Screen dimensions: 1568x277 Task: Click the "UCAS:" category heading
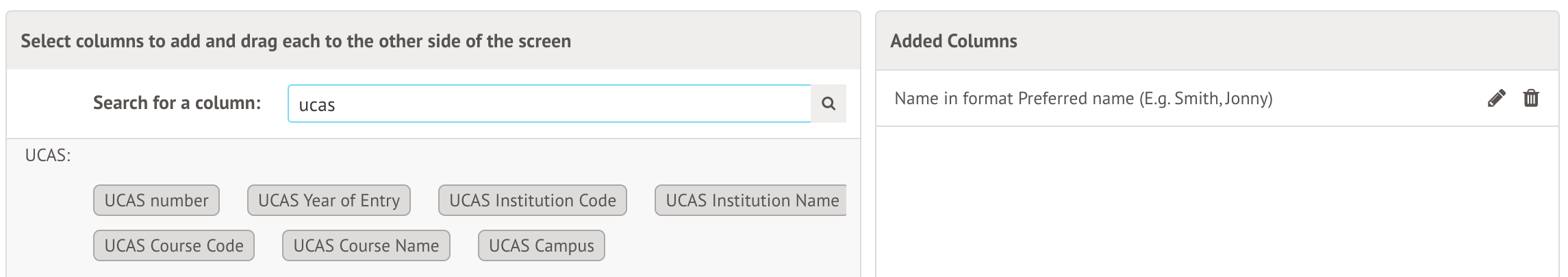pyautogui.click(x=48, y=156)
